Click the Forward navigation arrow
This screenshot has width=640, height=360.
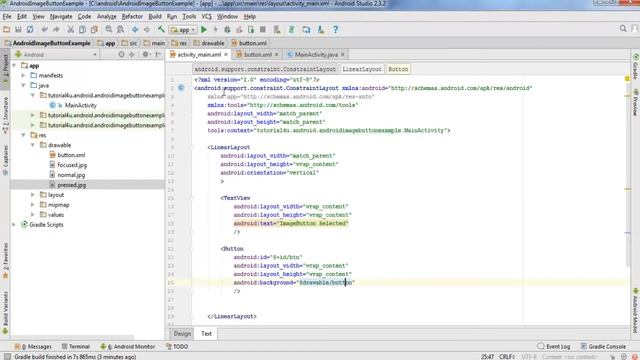click(147, 29)
